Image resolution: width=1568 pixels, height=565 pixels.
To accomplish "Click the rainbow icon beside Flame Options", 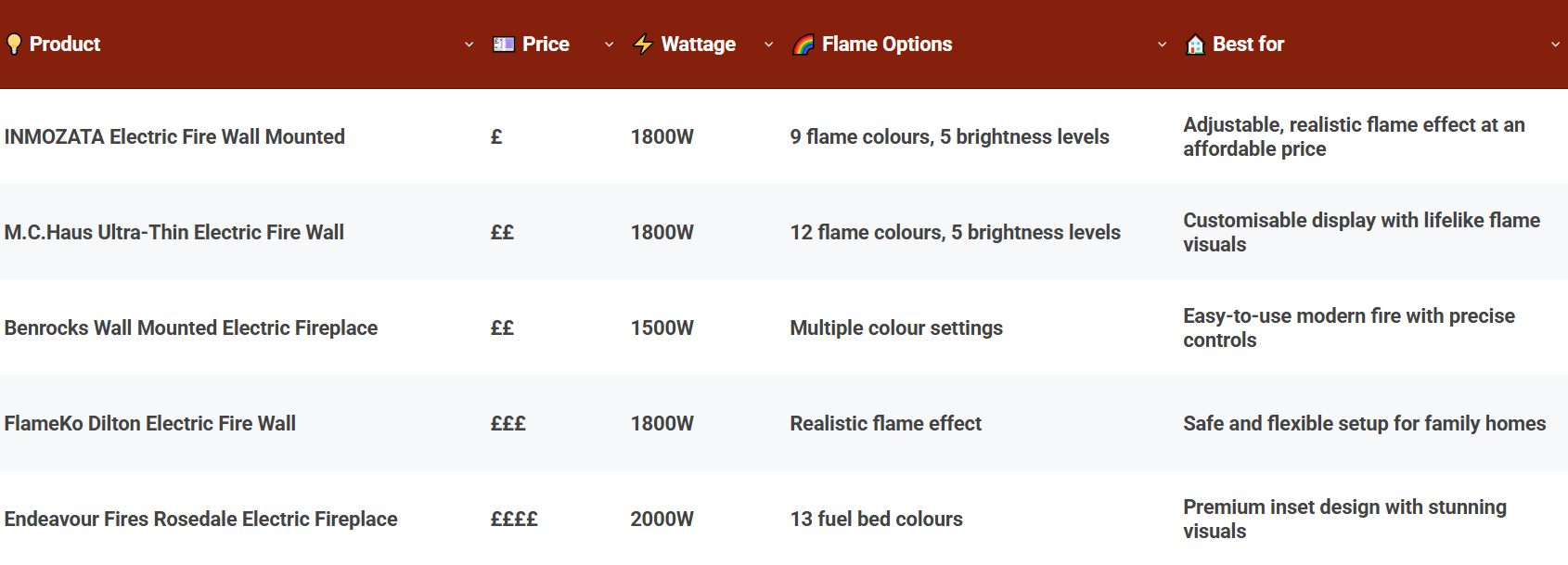I will (803, 43).
